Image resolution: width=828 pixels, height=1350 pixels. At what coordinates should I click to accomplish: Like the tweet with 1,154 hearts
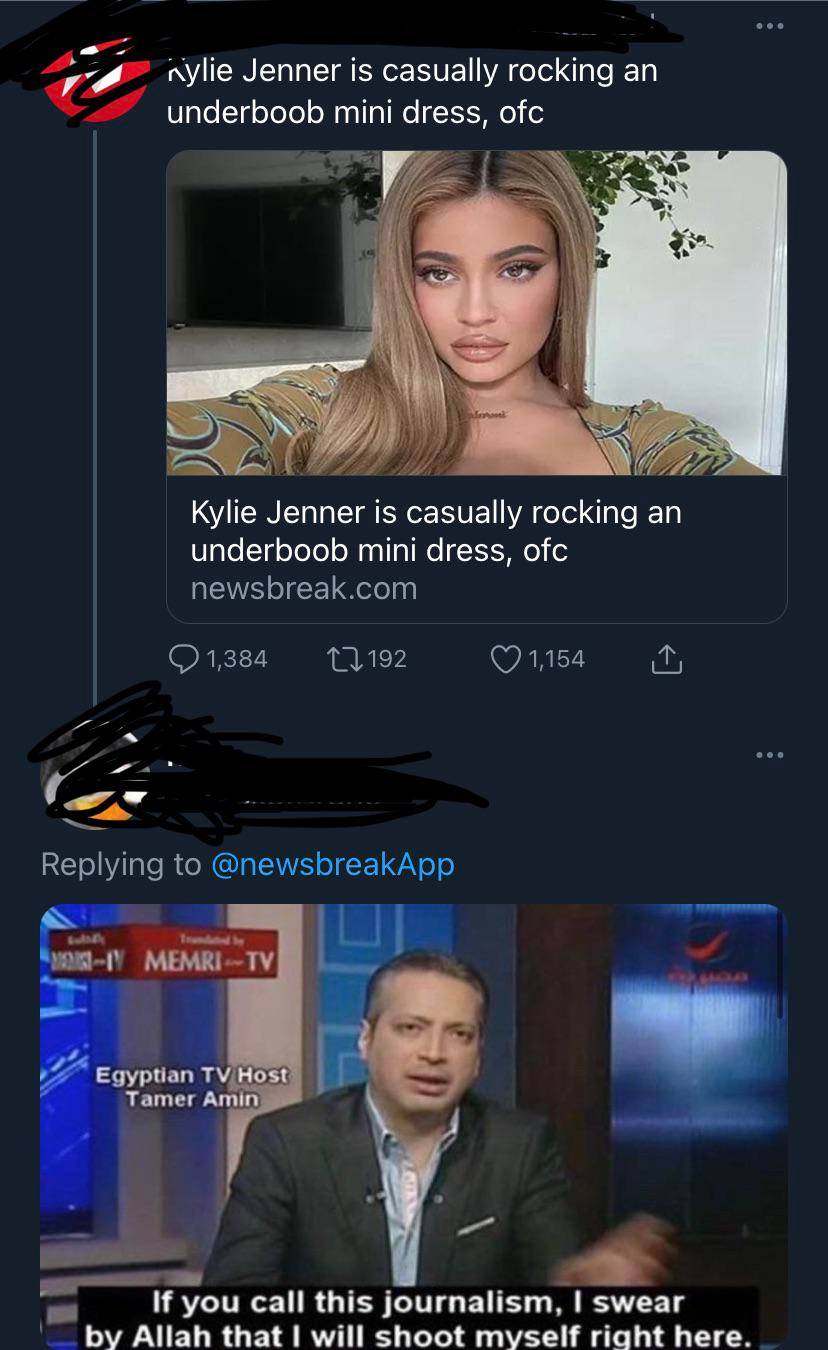(x=506, y=658)
